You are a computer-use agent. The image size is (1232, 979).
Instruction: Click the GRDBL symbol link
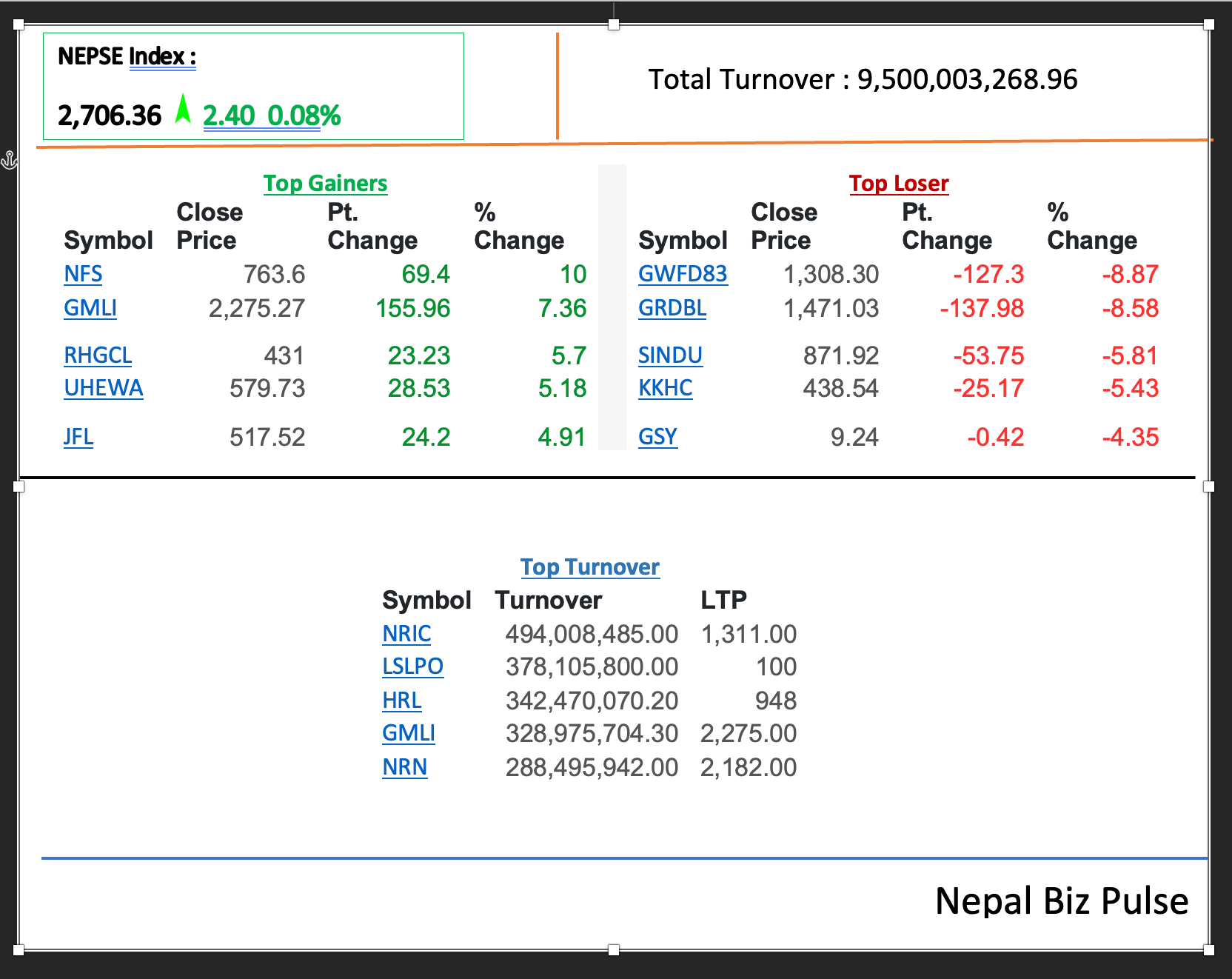point(672,308)
